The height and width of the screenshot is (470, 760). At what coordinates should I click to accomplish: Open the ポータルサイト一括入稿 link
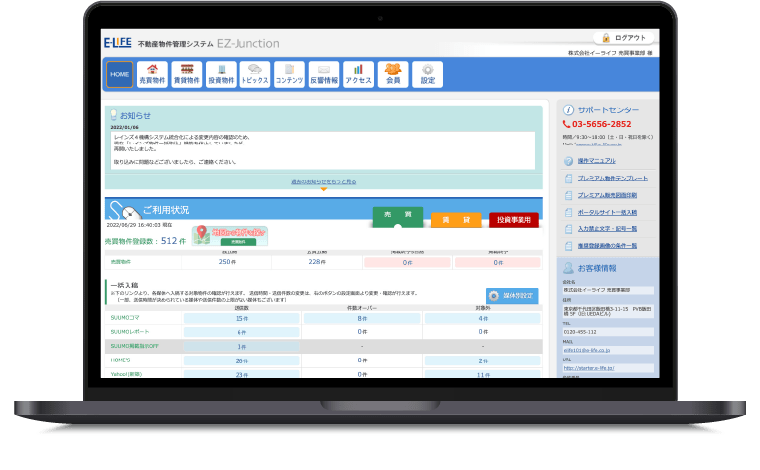point(607,212)
